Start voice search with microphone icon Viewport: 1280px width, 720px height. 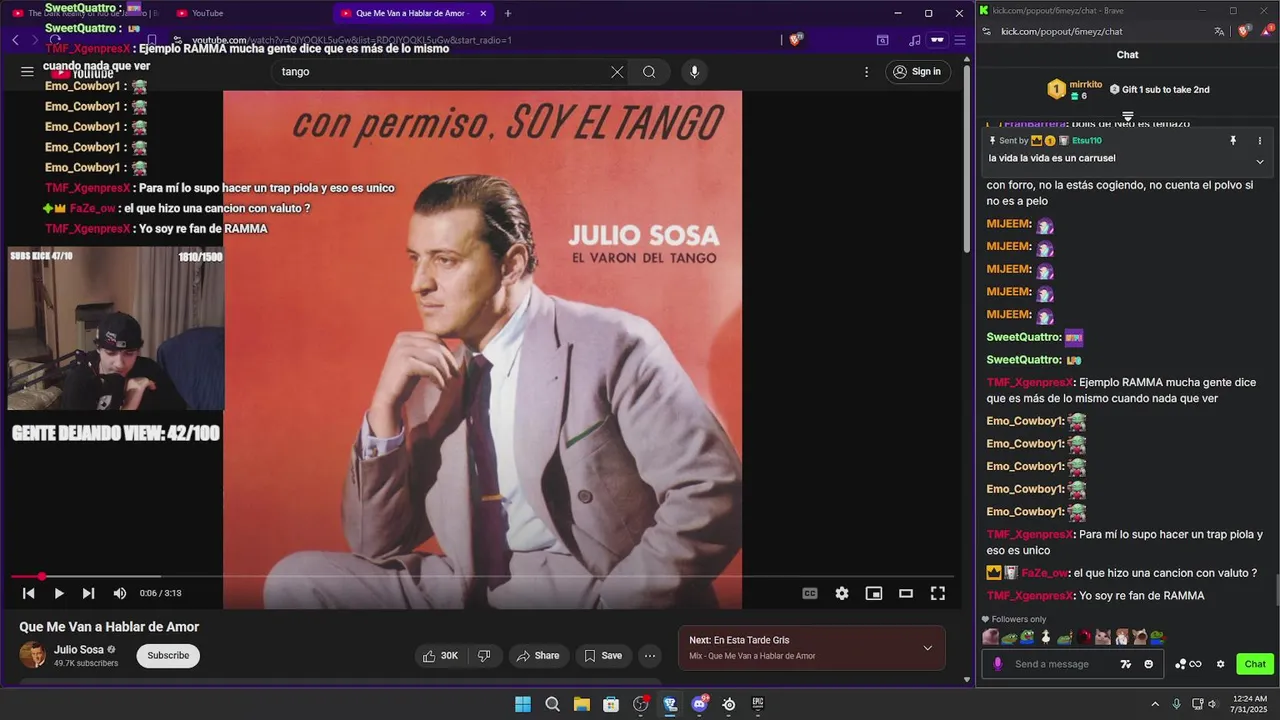click(x=694, y=72)
